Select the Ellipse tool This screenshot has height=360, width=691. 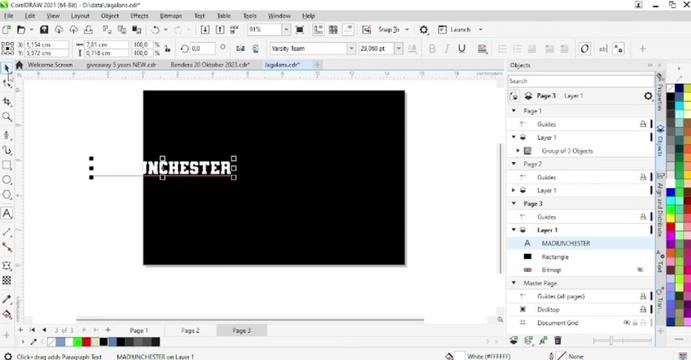click(7, 180)
